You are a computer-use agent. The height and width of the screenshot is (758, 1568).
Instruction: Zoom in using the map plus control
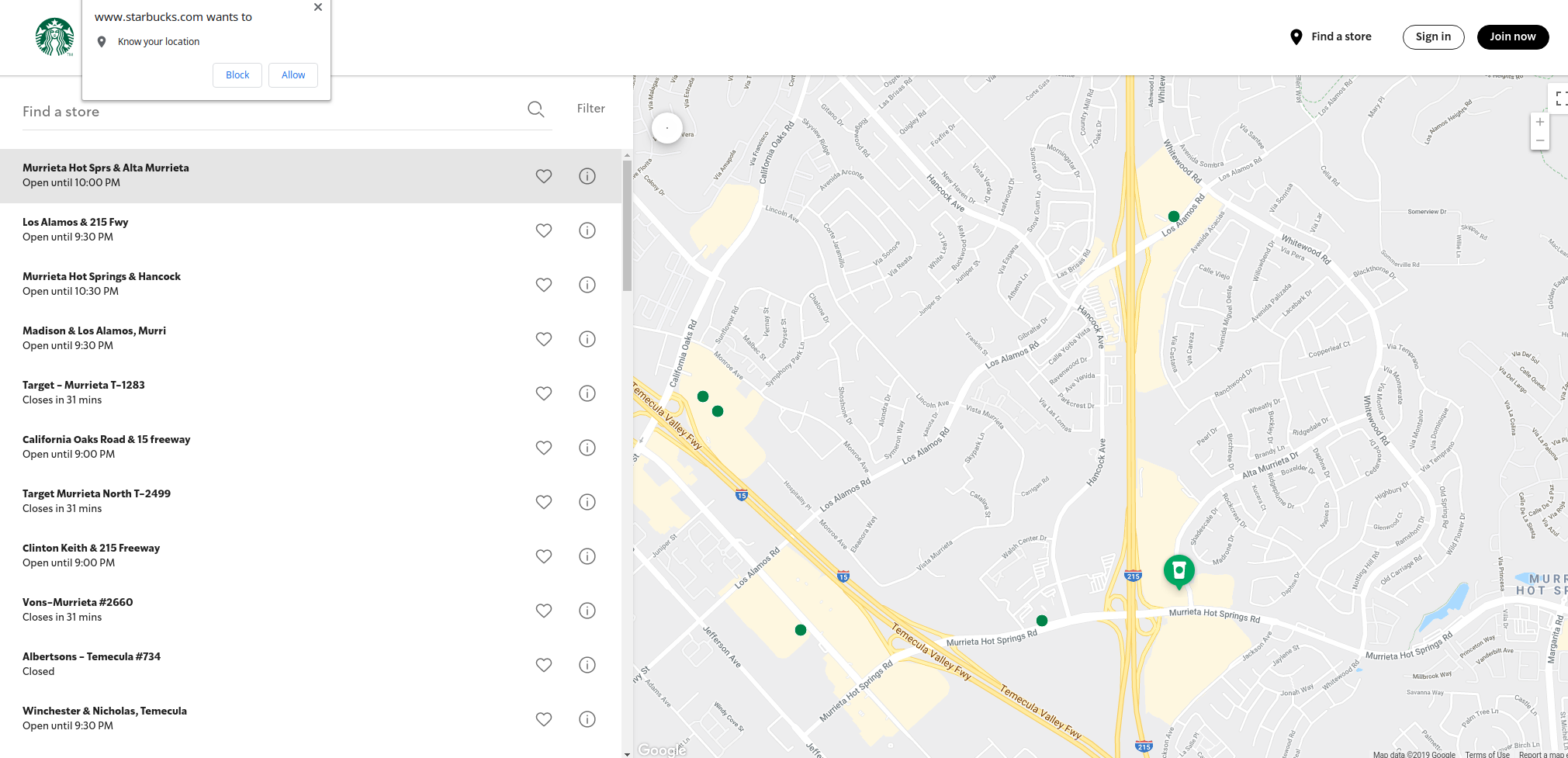tap(1540, 121)
